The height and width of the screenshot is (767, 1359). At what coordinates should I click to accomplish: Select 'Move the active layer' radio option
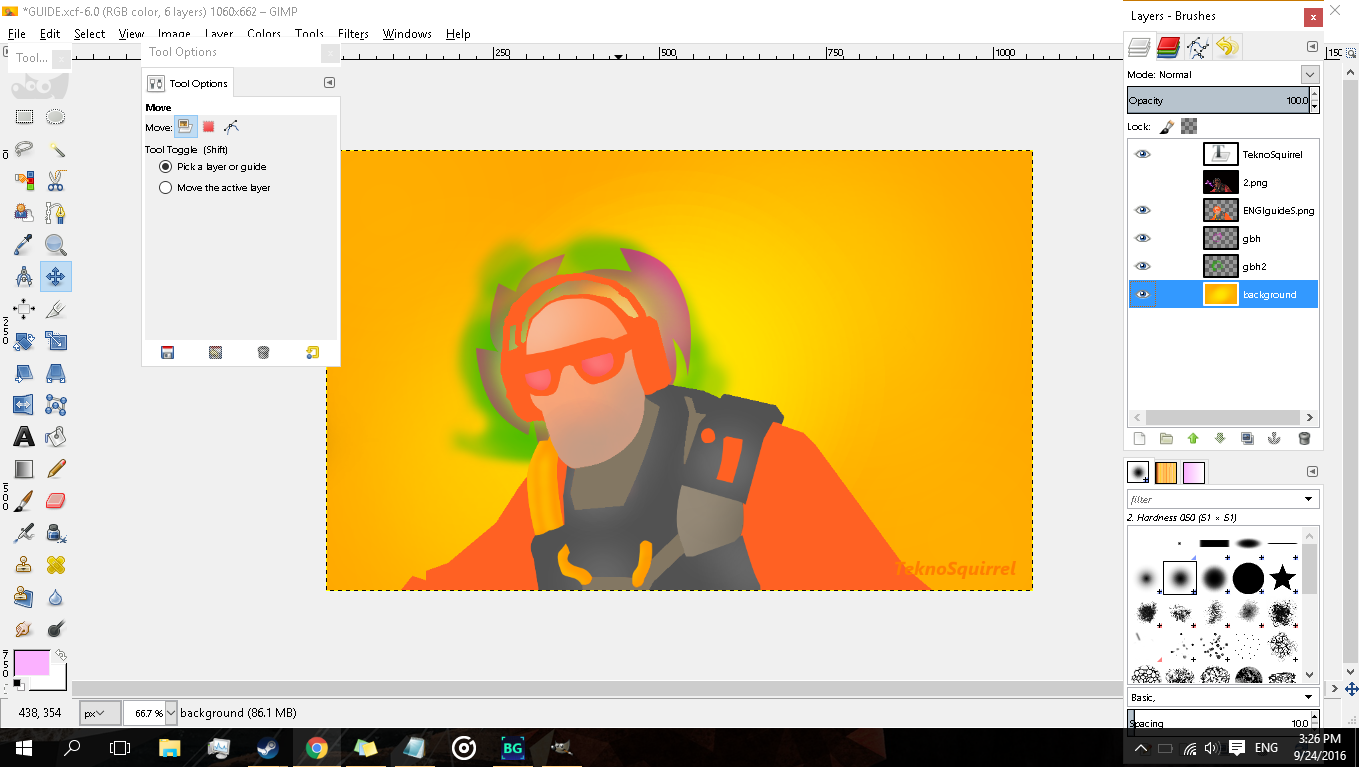(166, 188)
